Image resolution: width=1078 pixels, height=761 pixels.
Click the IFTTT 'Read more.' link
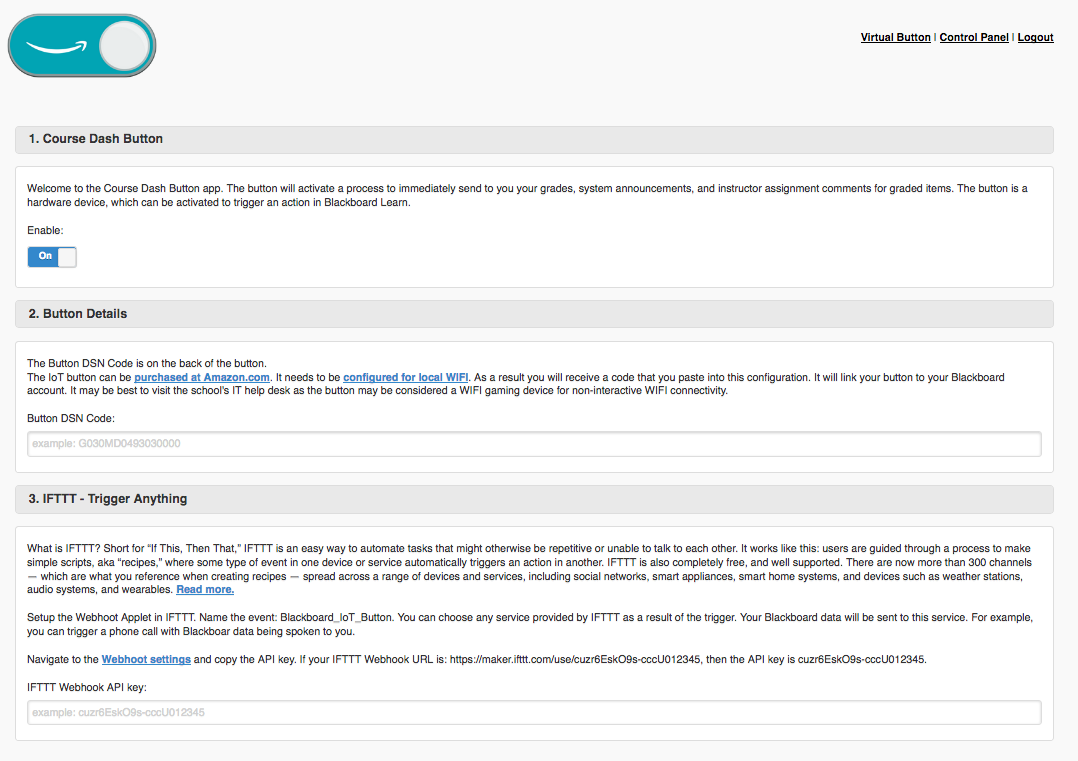[x=205, y=589]
